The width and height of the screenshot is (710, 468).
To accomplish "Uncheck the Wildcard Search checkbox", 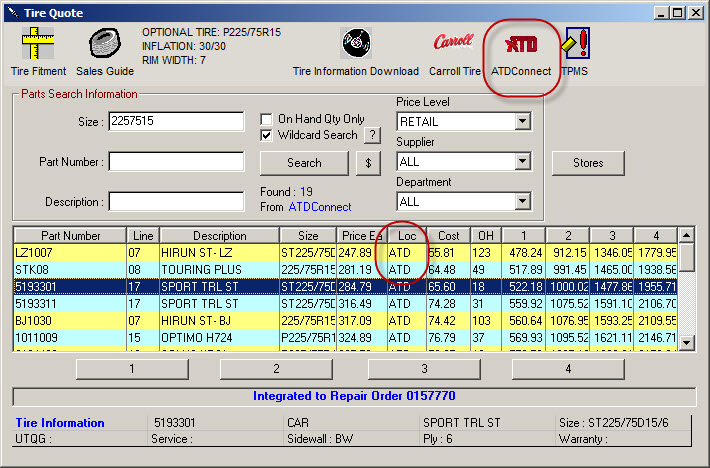I will (x=267, y=135).
